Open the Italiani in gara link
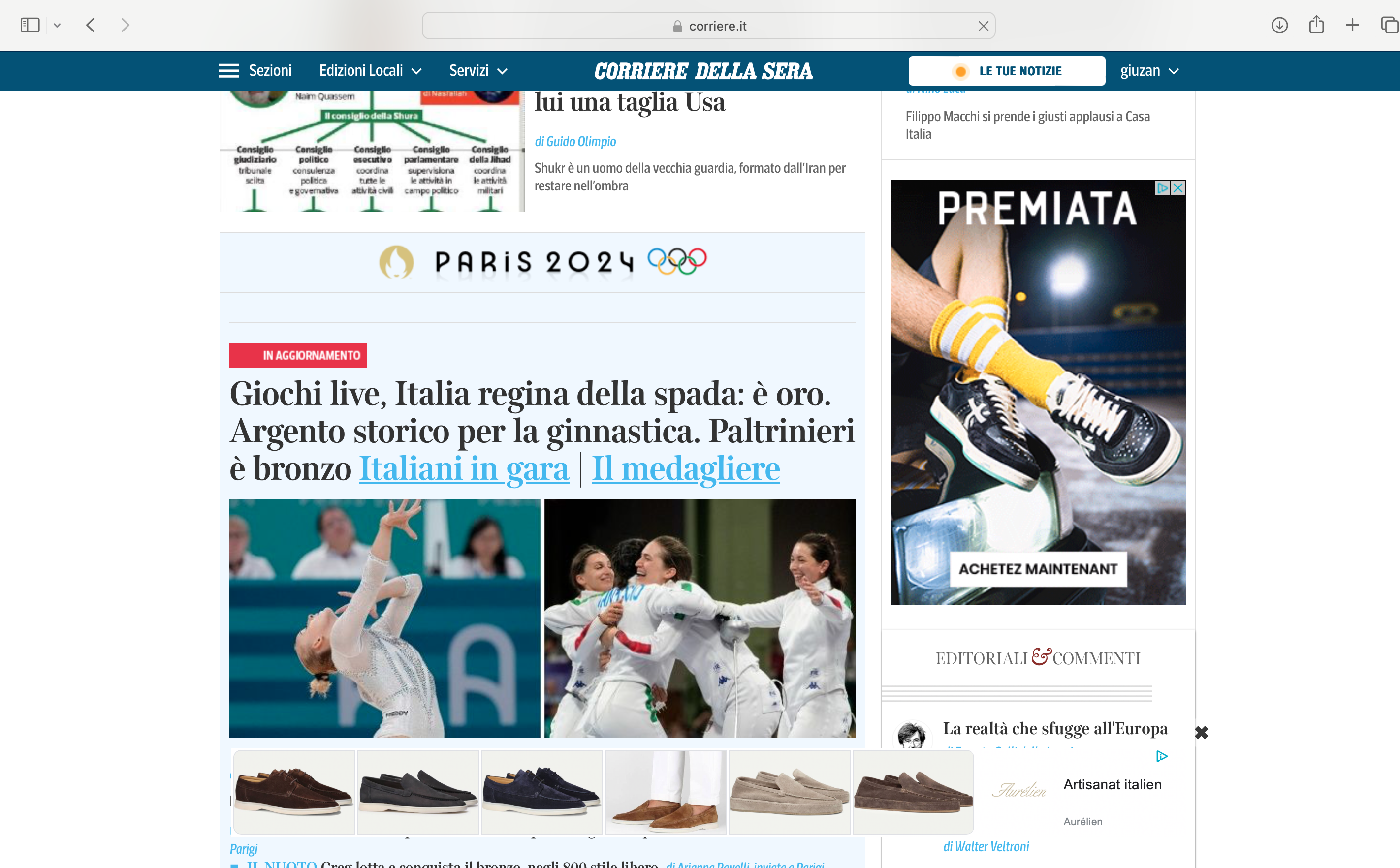1400x868 pixels. [x=464, y=468]
